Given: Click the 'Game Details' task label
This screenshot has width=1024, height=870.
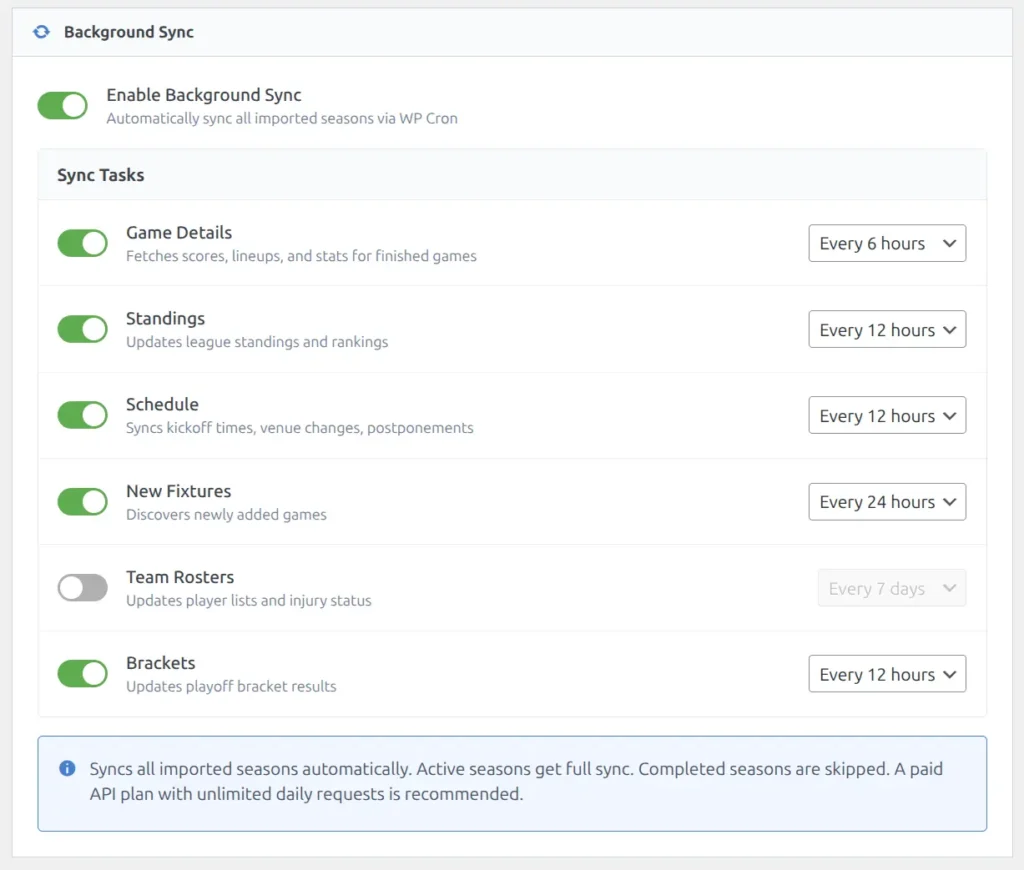Looking at the screenshot, I should point(179,233).
